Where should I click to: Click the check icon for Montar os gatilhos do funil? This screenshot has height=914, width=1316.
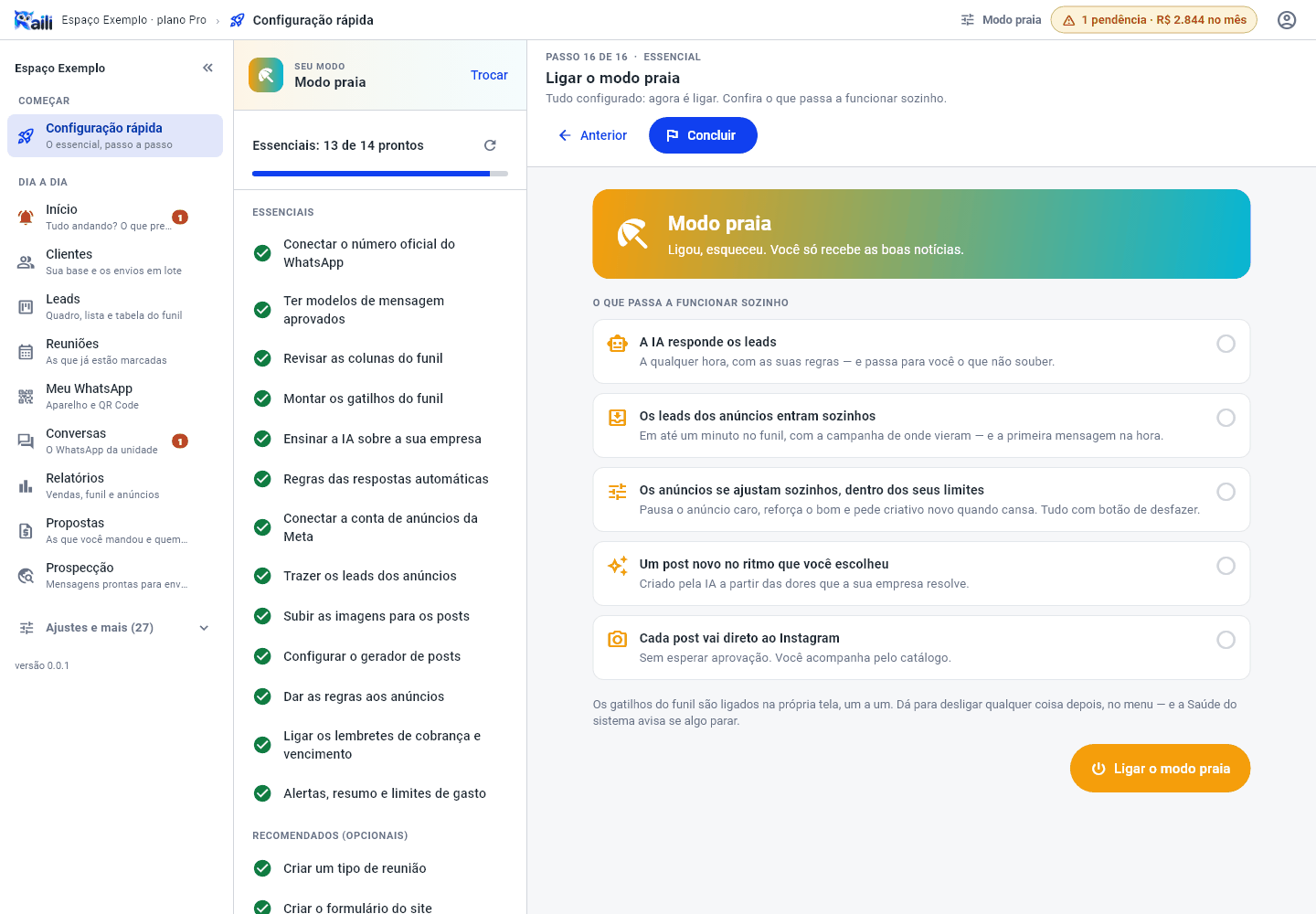[x=262, y=399]
